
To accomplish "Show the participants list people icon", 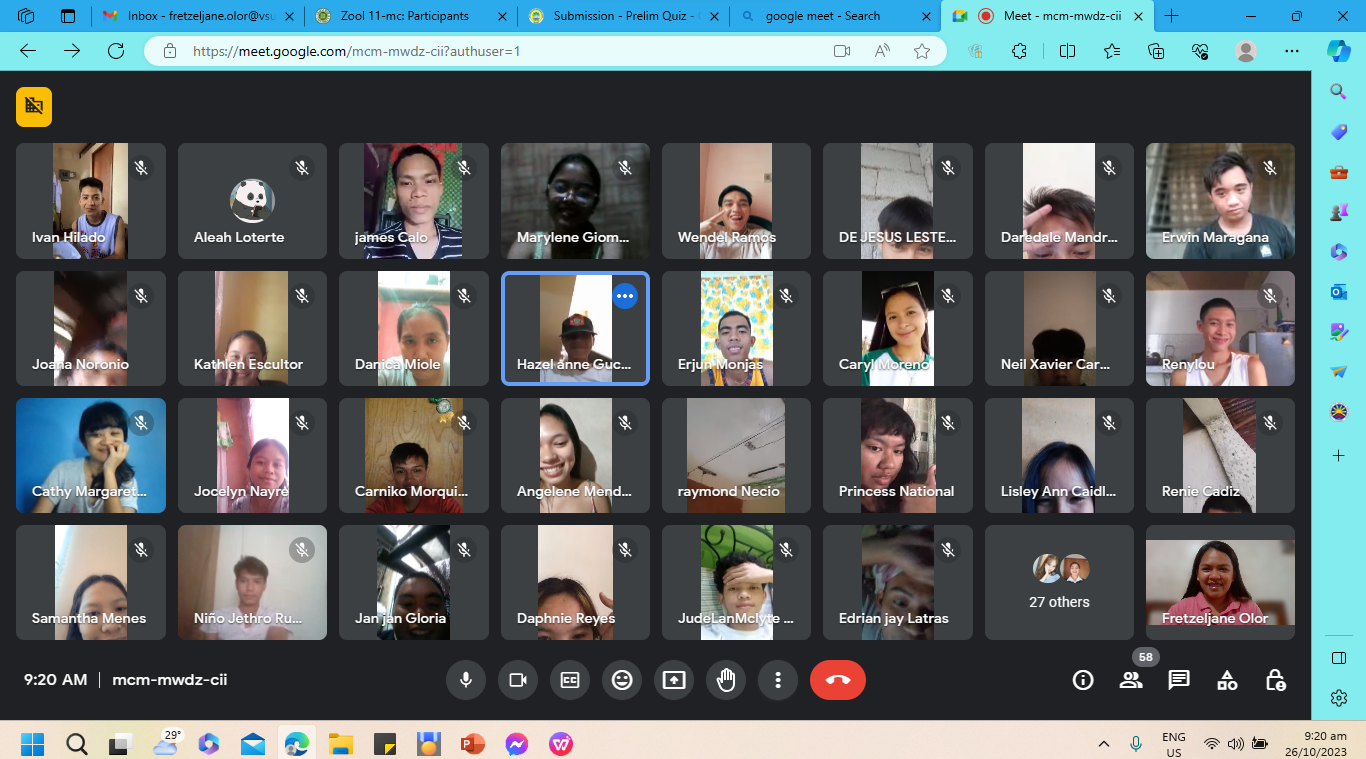I will 1131,680.
